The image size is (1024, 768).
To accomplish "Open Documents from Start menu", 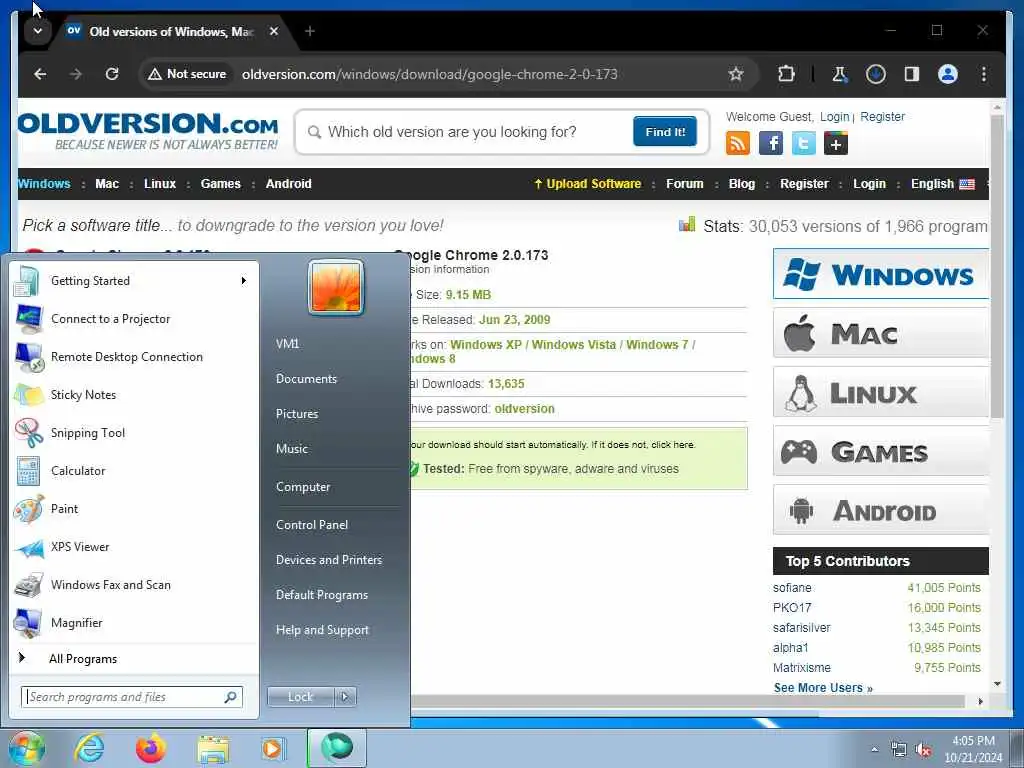I will coord(306,379).
